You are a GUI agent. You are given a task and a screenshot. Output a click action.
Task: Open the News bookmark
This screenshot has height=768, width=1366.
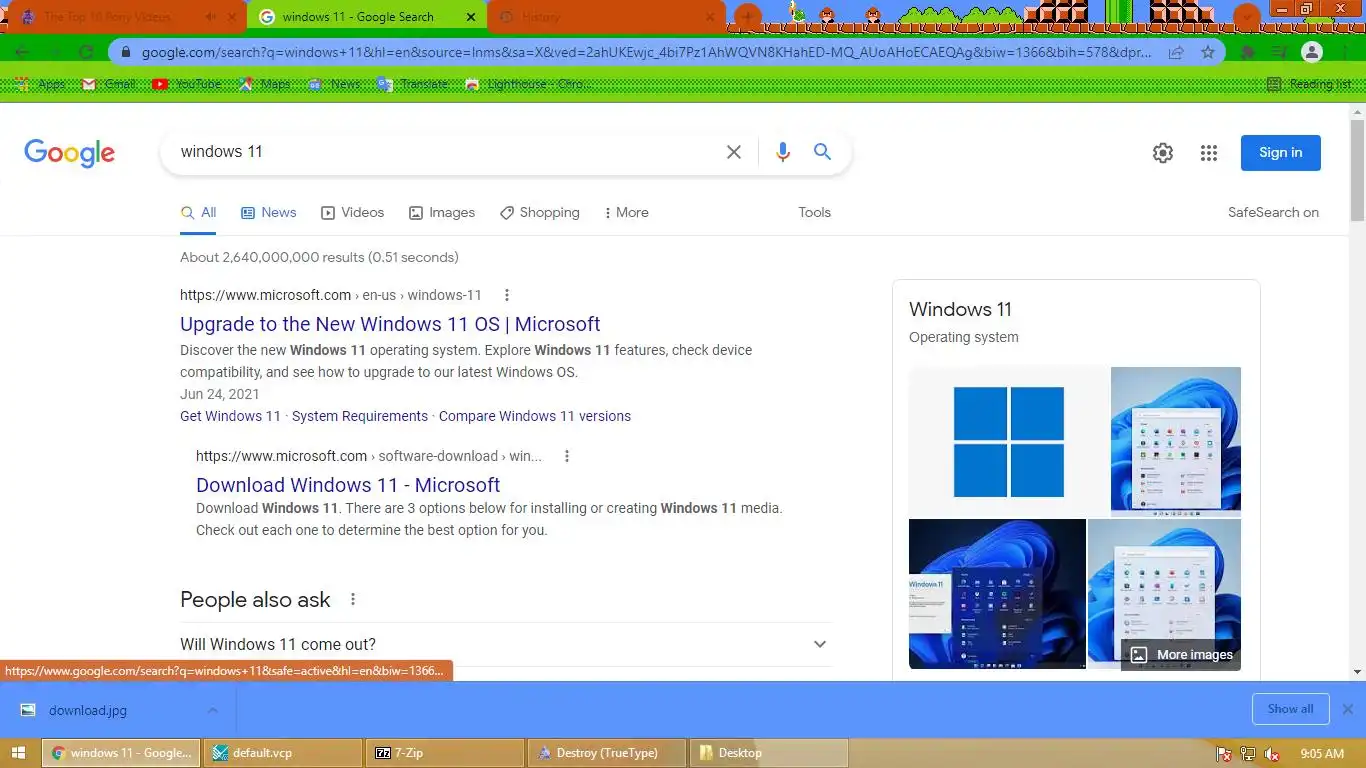[334, 84]
